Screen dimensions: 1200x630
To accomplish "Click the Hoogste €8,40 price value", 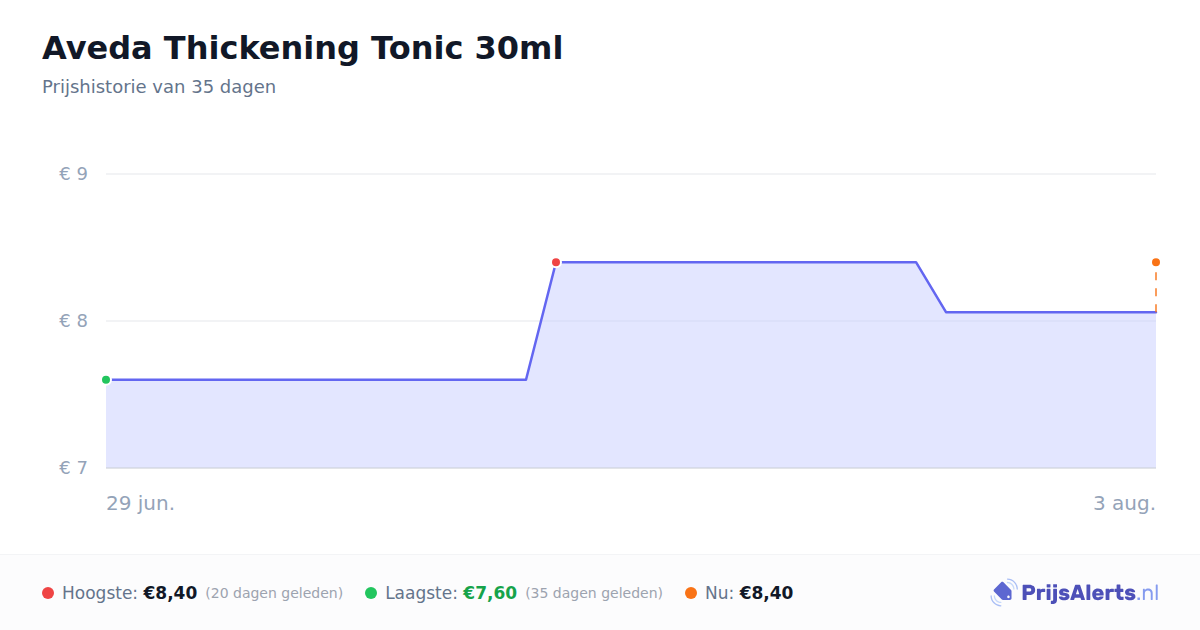I will tap(170, 593).
